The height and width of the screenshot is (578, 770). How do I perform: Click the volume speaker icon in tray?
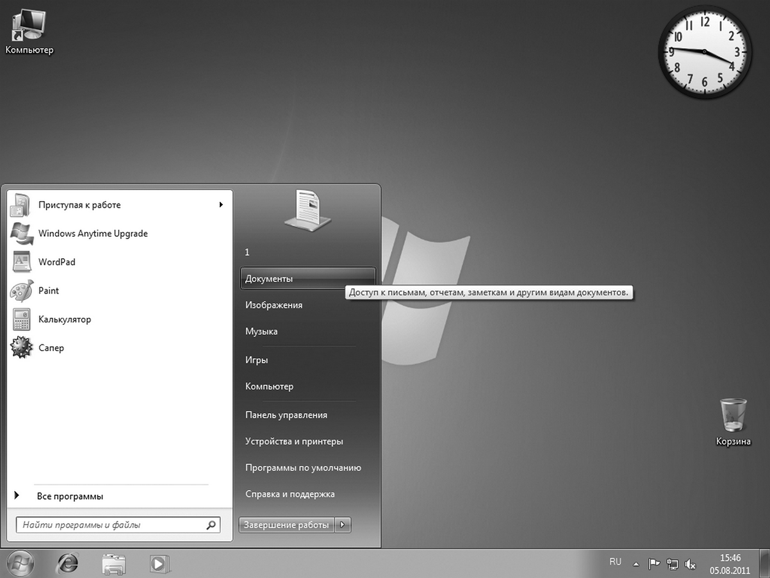(x=691, y=564)
